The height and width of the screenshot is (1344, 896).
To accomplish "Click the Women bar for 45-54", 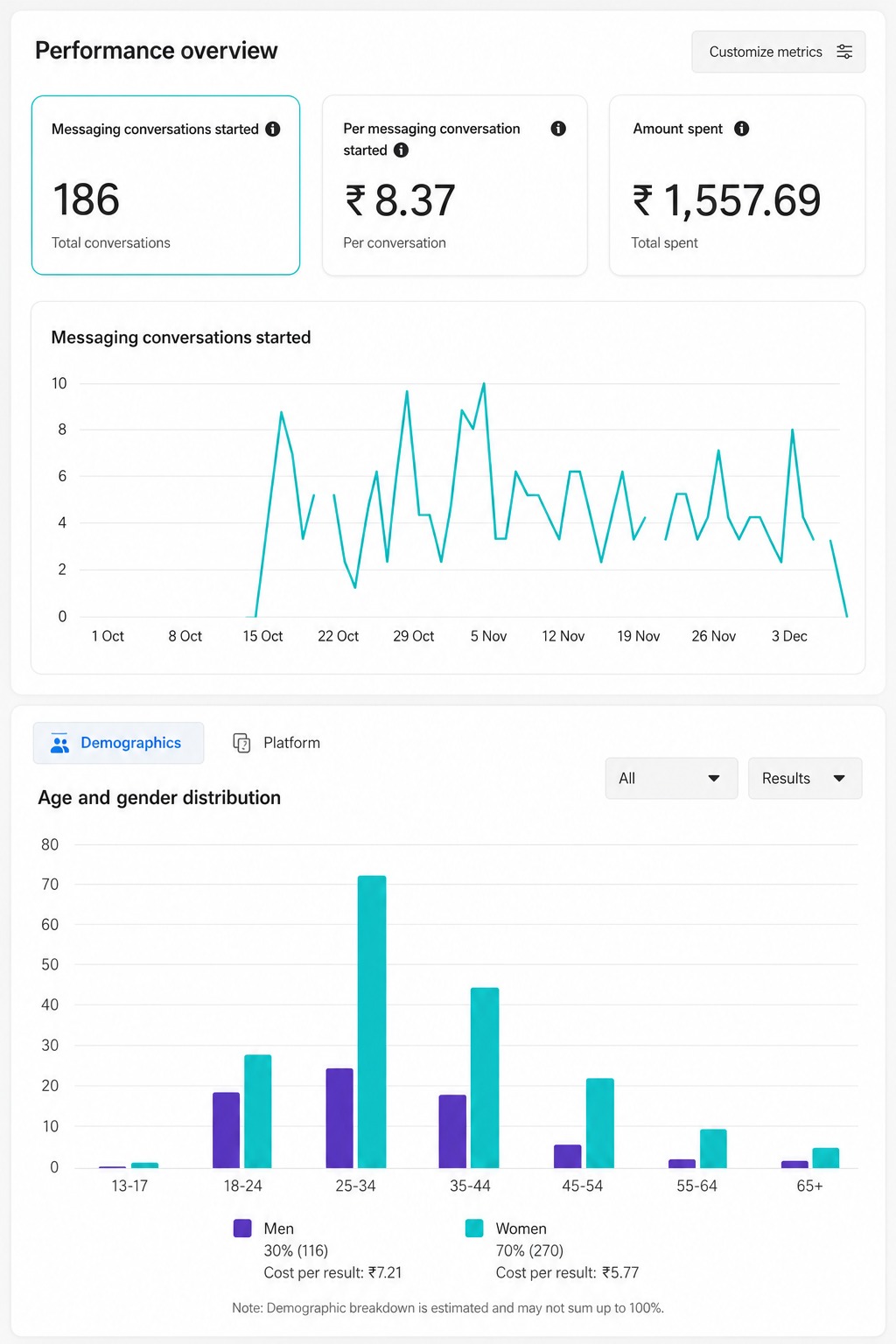I will 599,1123.
